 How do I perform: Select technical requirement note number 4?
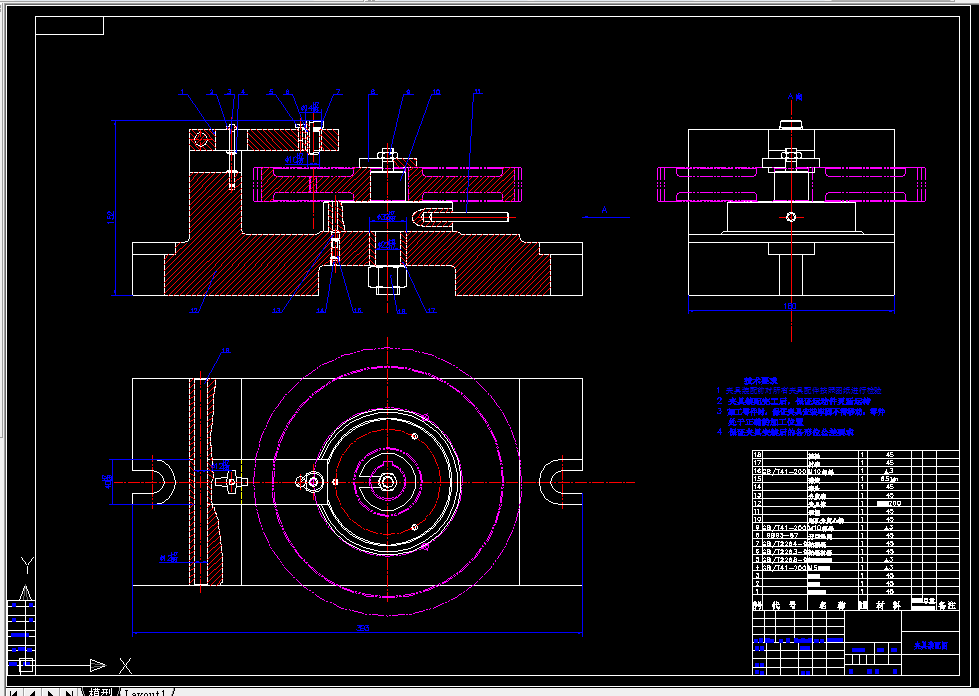click(785, 432)
